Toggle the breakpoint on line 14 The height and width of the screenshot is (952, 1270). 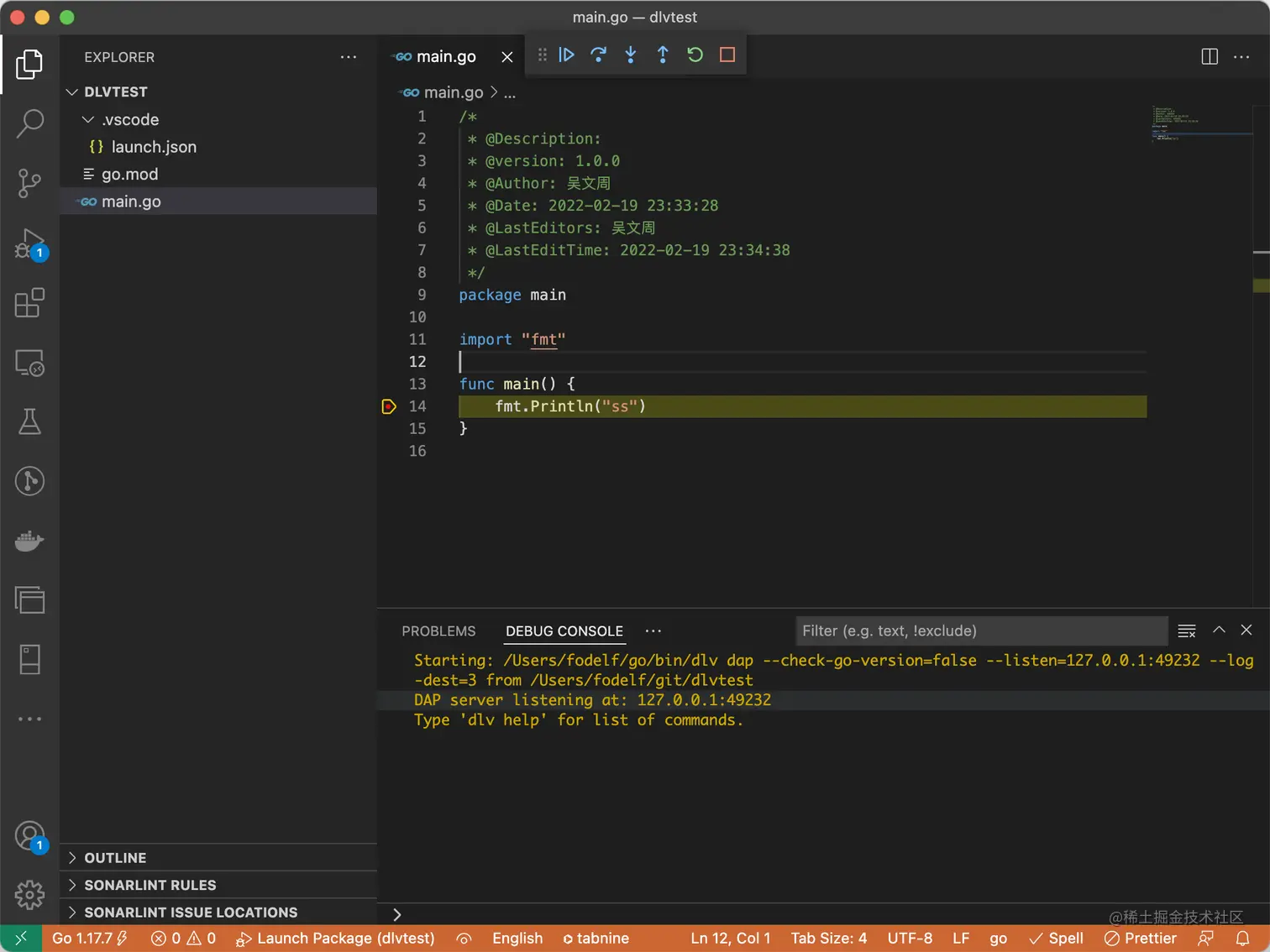pyautogui.click(x=389, y=406)
